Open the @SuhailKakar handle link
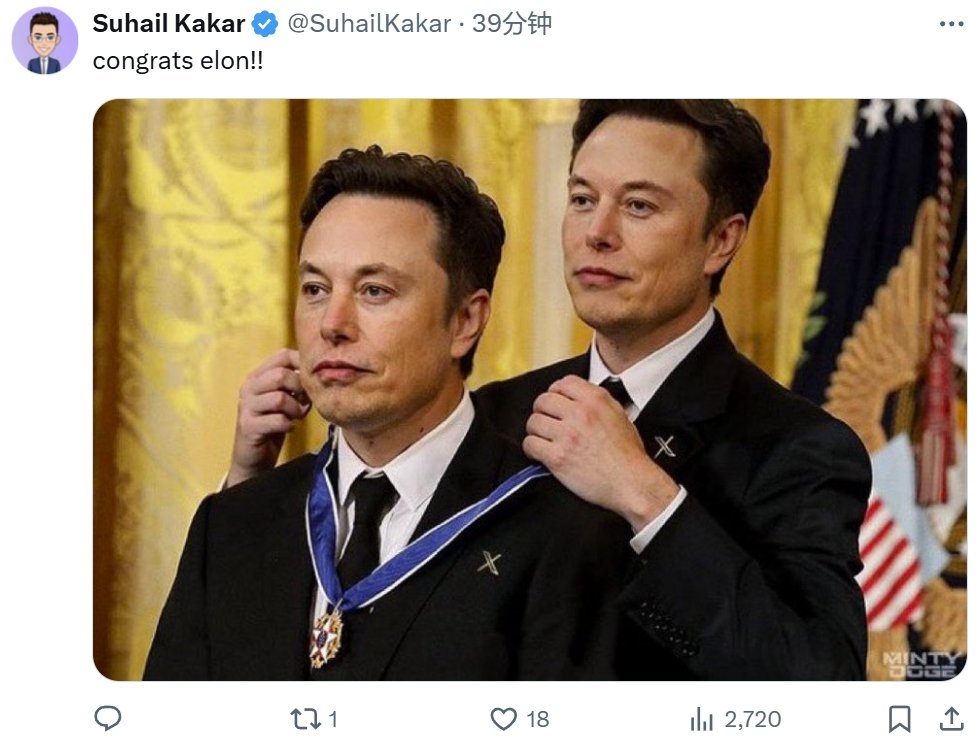 click(x=369, y=24)
